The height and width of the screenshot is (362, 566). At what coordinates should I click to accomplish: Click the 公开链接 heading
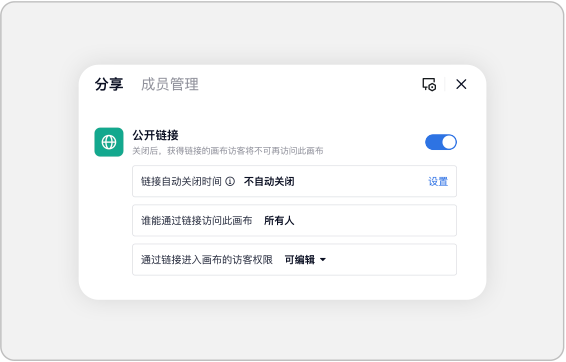point(155,135)
